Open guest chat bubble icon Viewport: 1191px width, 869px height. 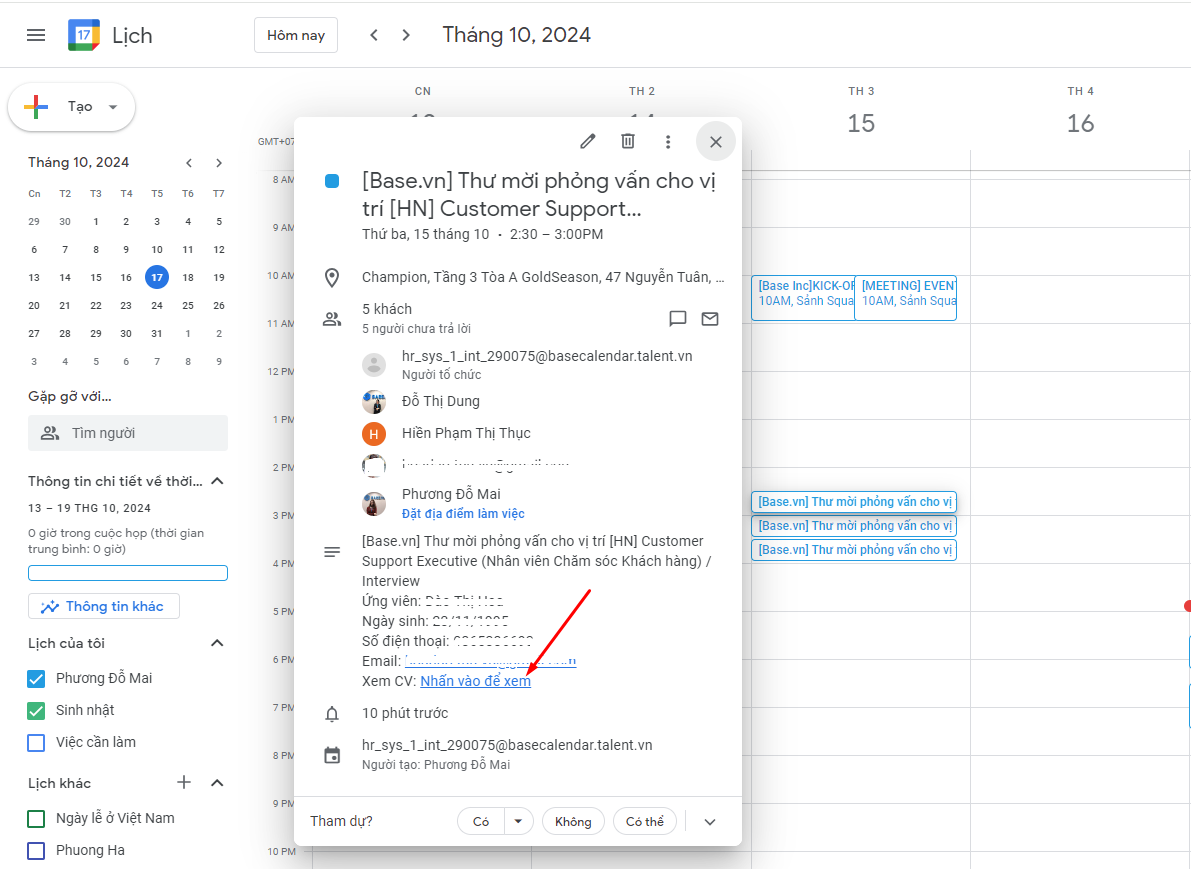click(x=678, y=318)
